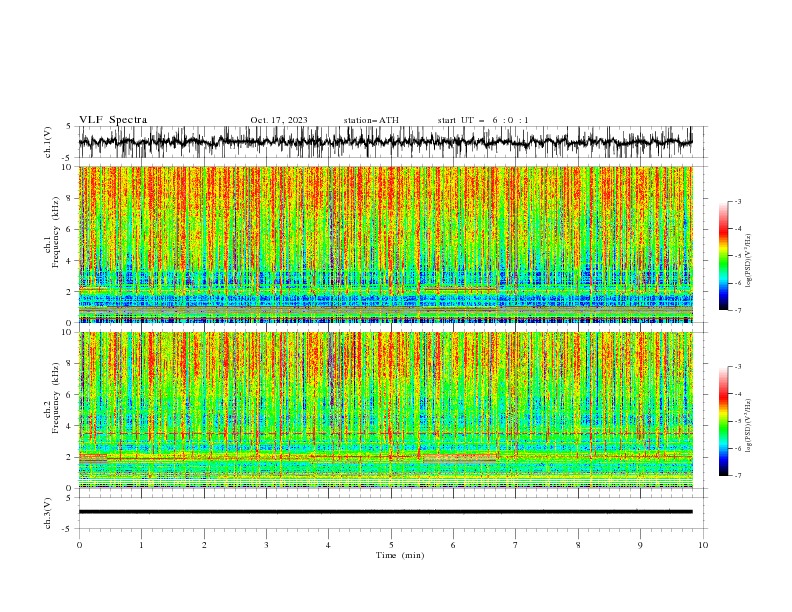The width and height of the screenshot is (792, 612).
Task: Click the "ch.3(V)" axis label
Action: (x=48, y=513)
